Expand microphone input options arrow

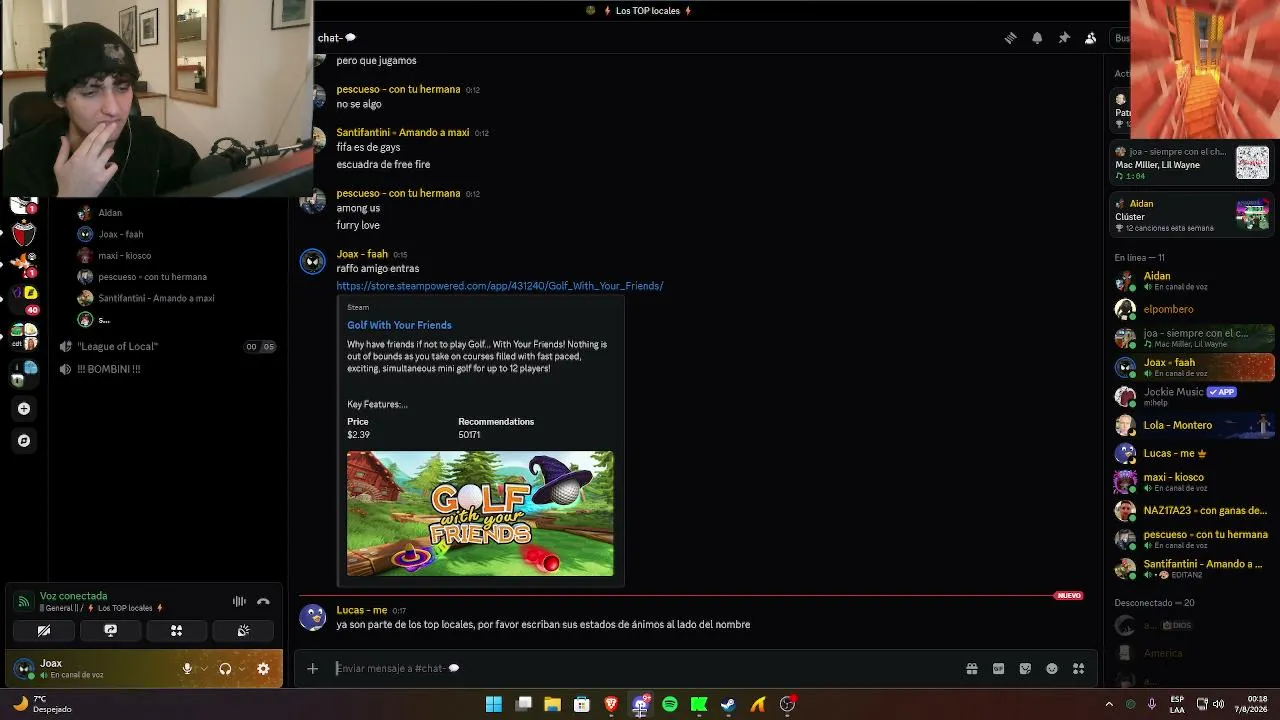(x=204, y=669)
